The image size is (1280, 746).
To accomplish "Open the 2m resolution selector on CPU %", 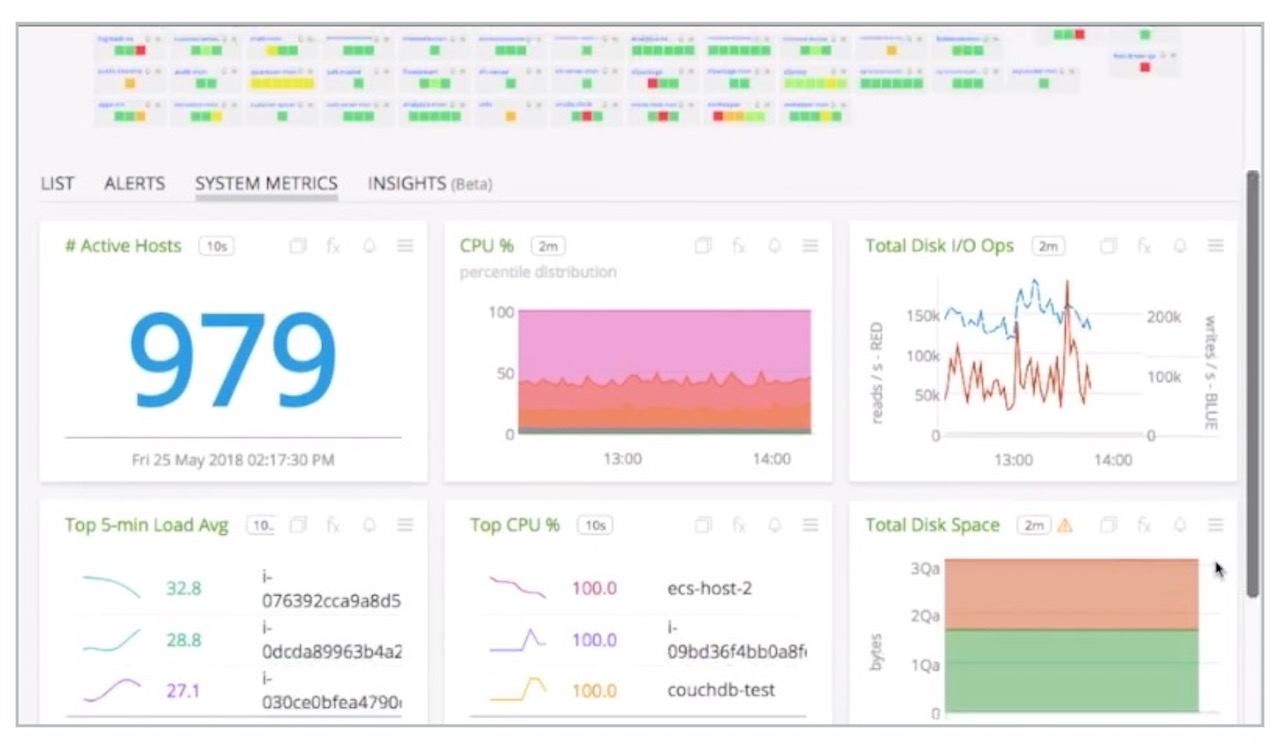I will coord(546,245).
